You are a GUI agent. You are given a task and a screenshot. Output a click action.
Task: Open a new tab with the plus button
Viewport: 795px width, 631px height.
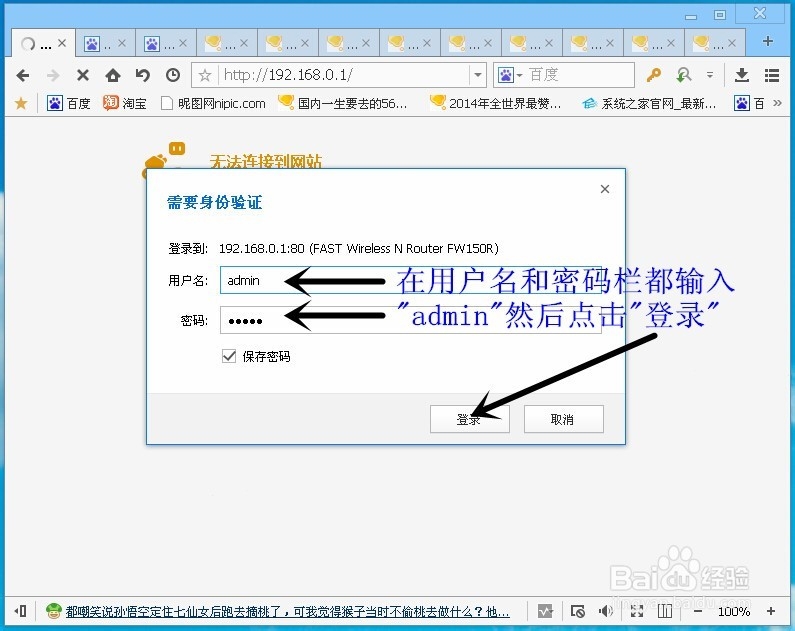(768, 41)
